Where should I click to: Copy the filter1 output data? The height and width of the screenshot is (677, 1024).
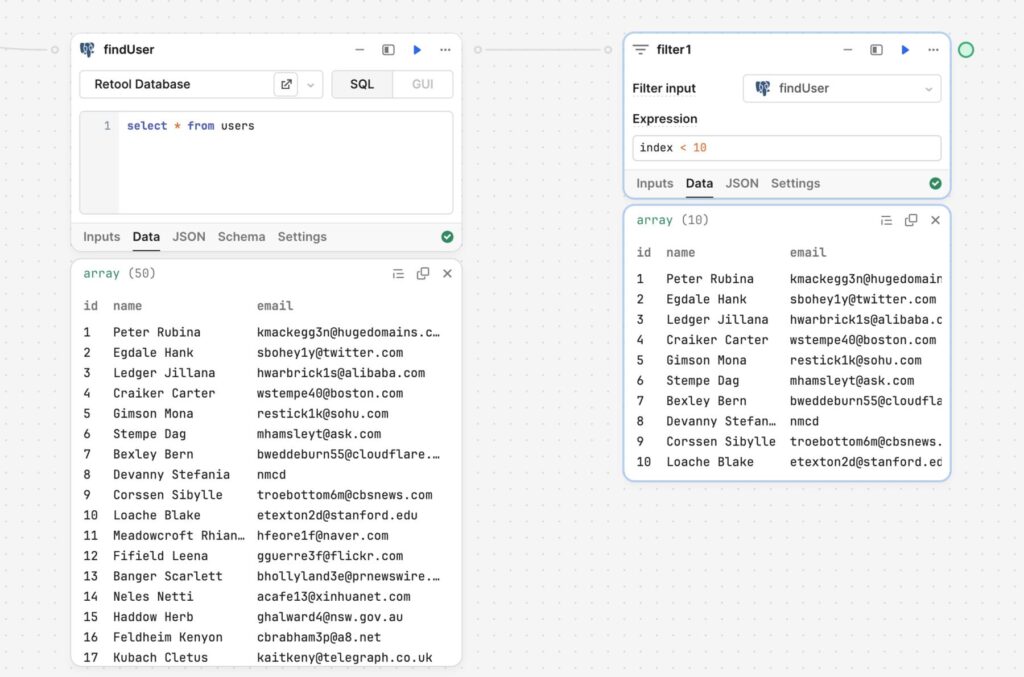tap(911, 219)
